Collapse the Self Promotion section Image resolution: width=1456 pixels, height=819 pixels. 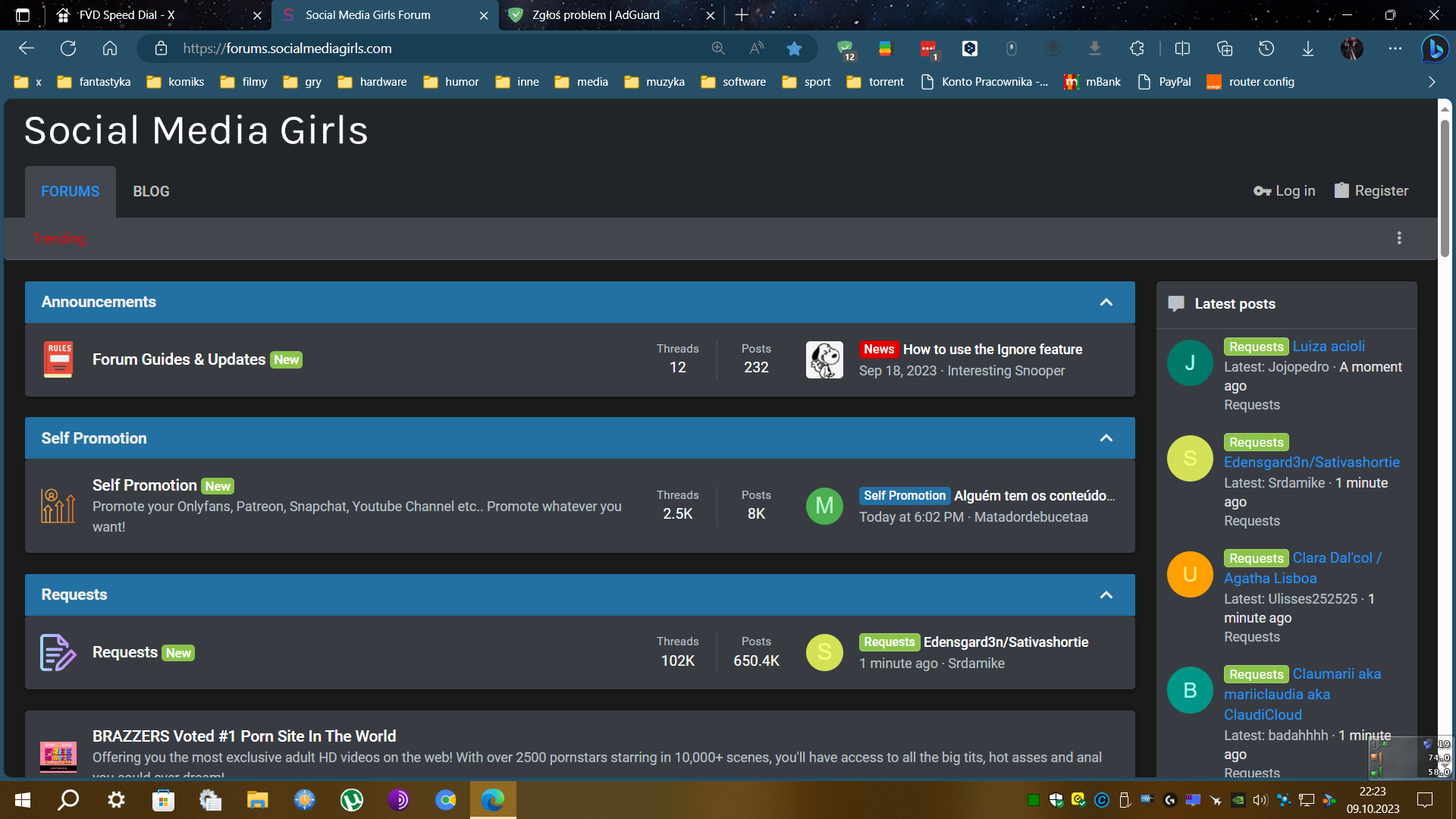(x=1106, y=438)
